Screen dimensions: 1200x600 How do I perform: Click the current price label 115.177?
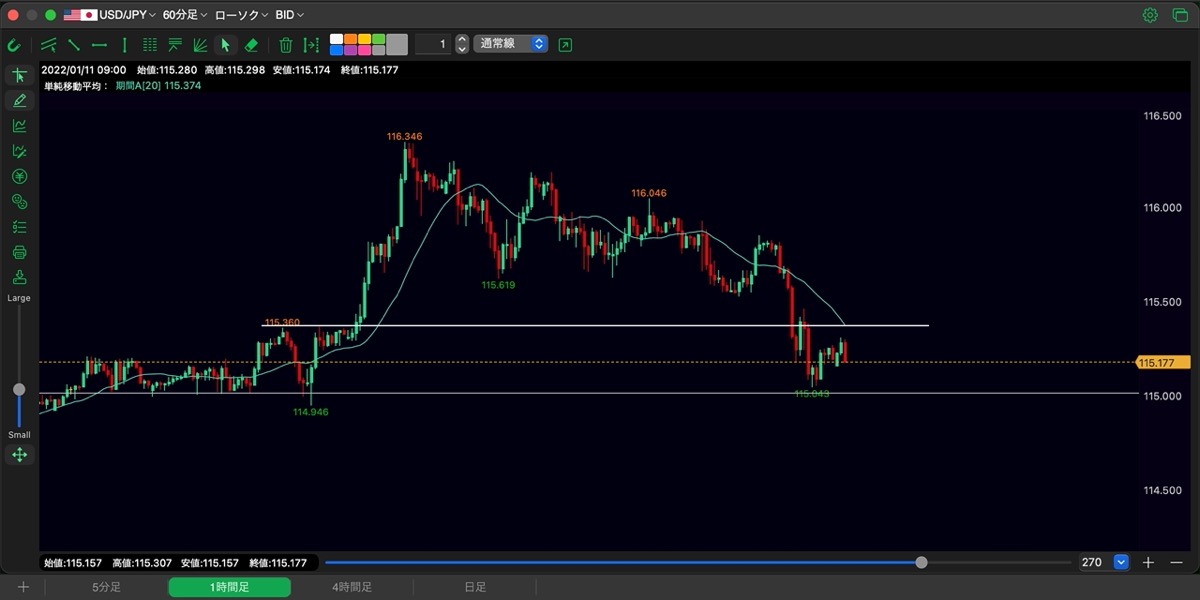point(1163,362)
